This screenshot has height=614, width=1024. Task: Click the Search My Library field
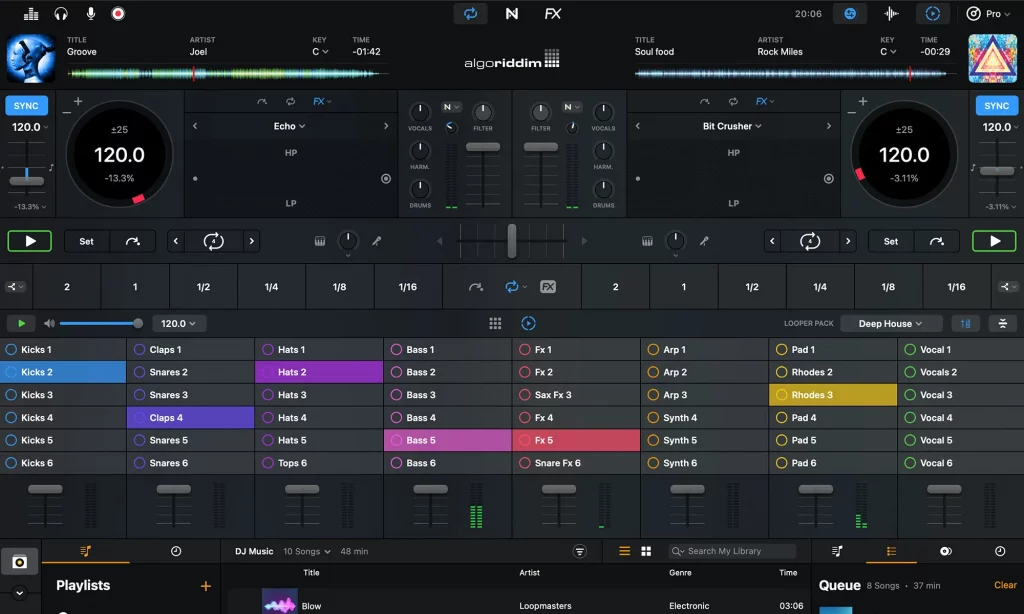[733, 551]
